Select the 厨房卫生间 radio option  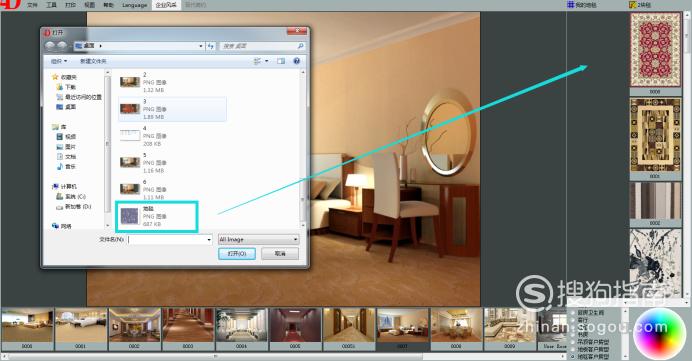coord(588,312)
